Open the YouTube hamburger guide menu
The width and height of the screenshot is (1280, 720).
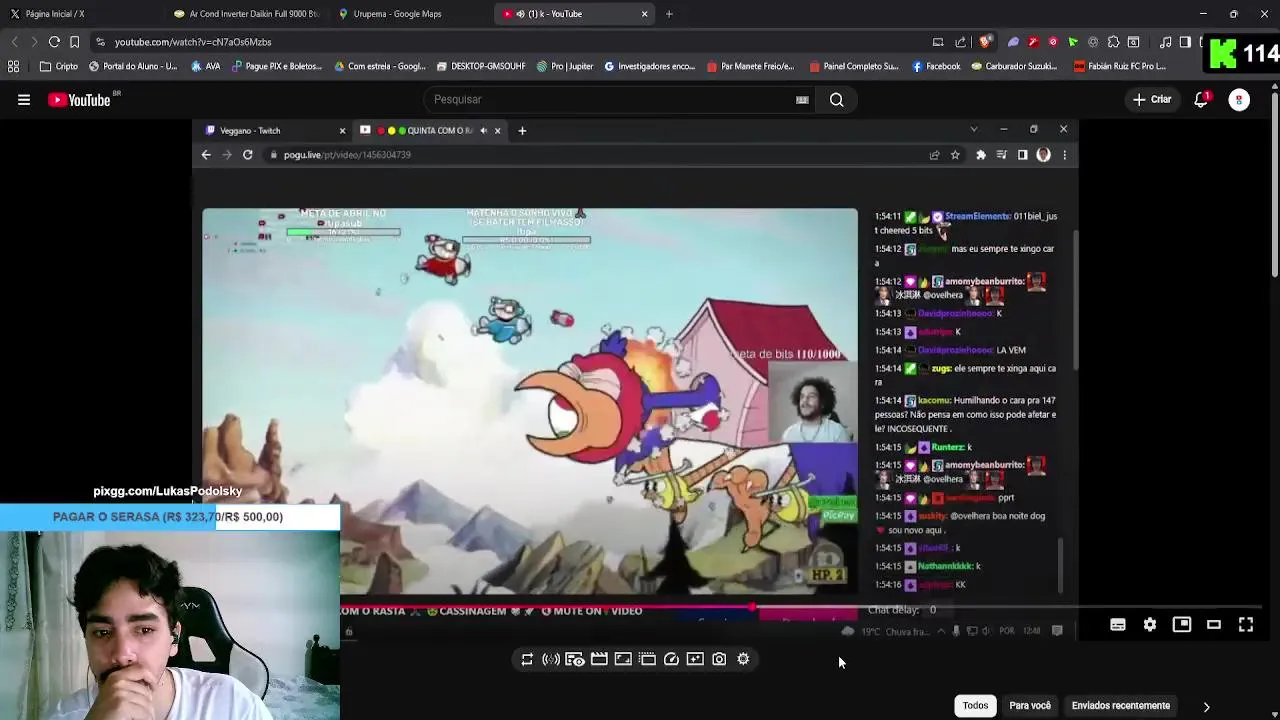click(24, 100)
